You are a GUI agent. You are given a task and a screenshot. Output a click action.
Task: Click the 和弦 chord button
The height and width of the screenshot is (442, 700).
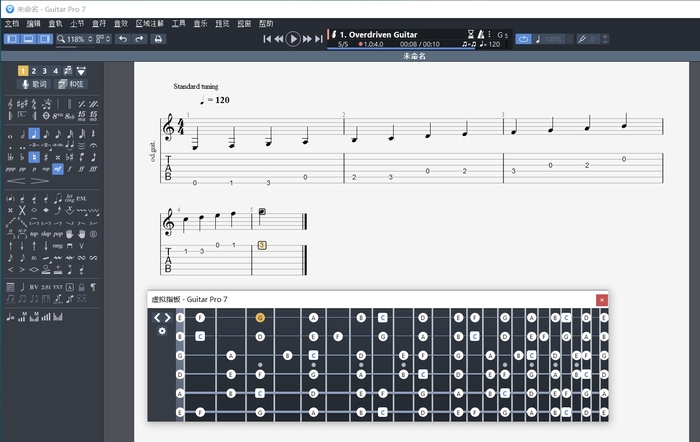point(71,84)
